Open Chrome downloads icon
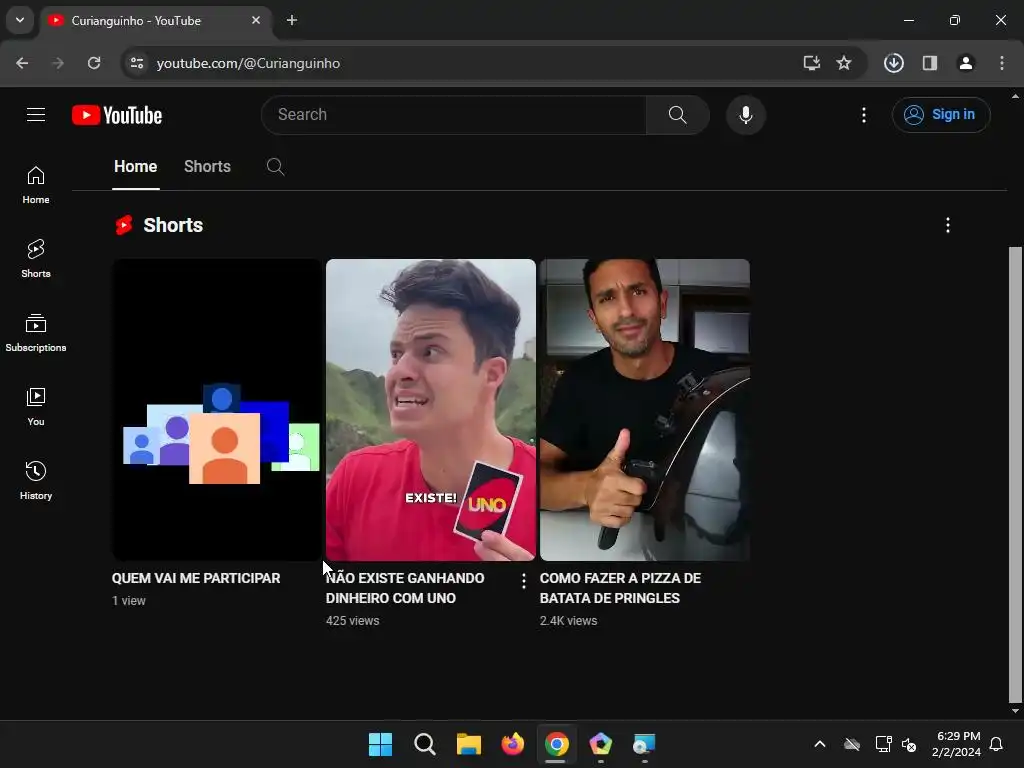 pyautogui.click(x=893, y=63)
